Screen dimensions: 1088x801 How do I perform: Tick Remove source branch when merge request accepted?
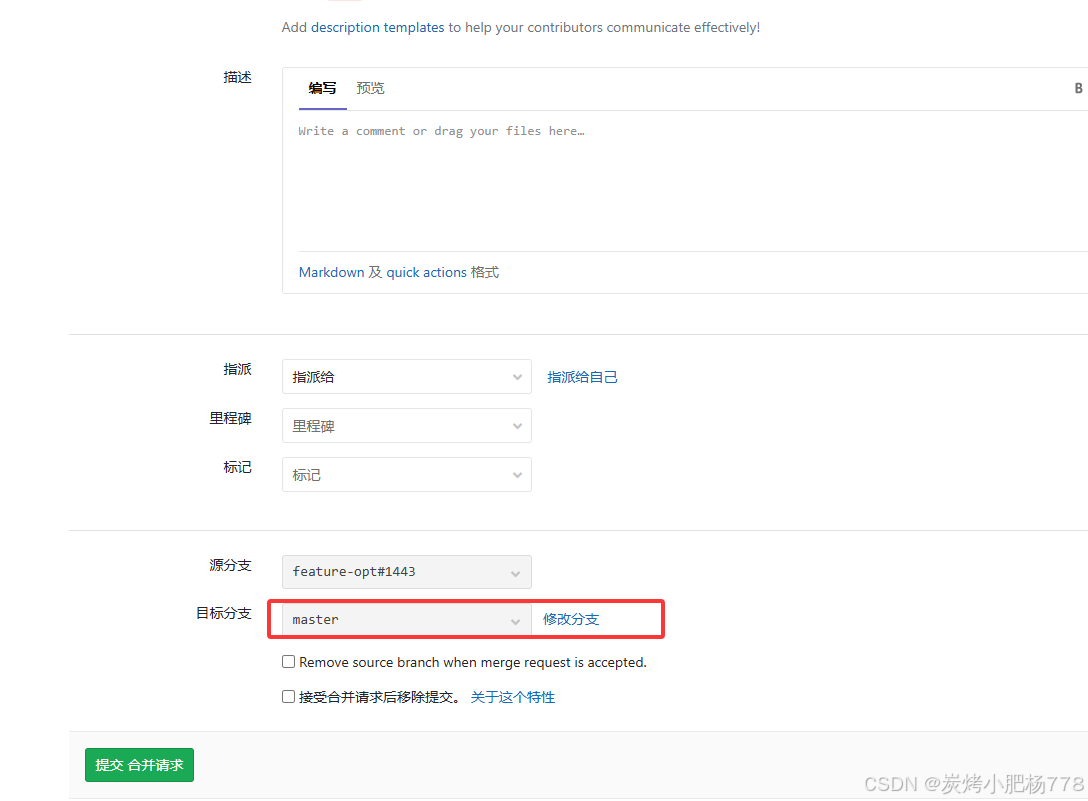tap(289, 661)
